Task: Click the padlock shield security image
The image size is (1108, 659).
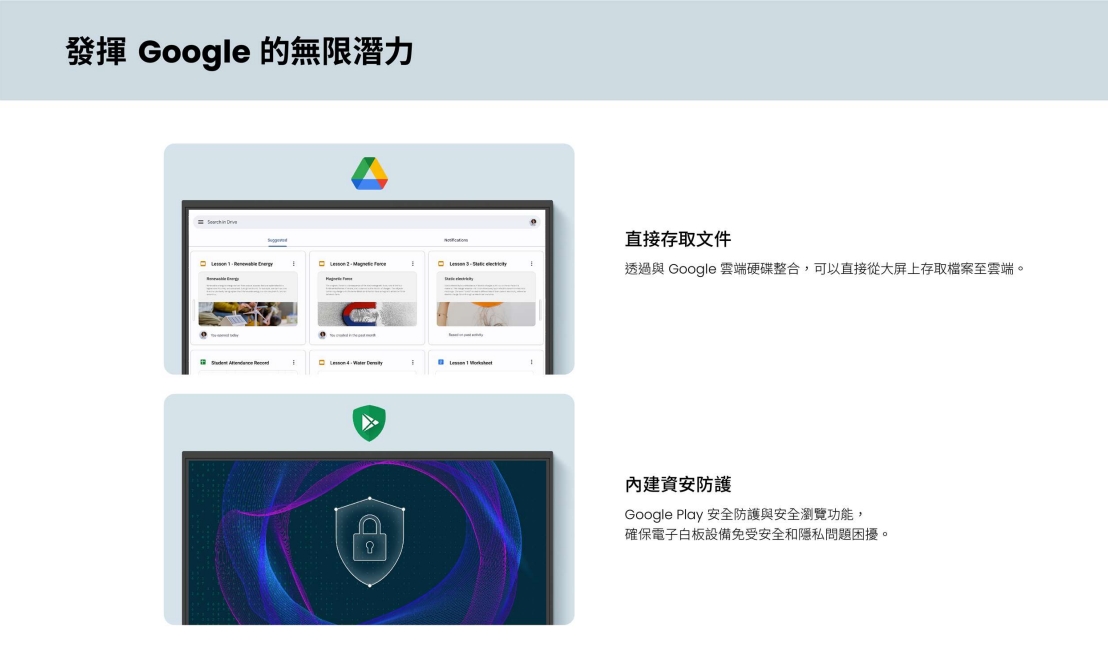Action: pyautogui.click(x=370, y=542)
